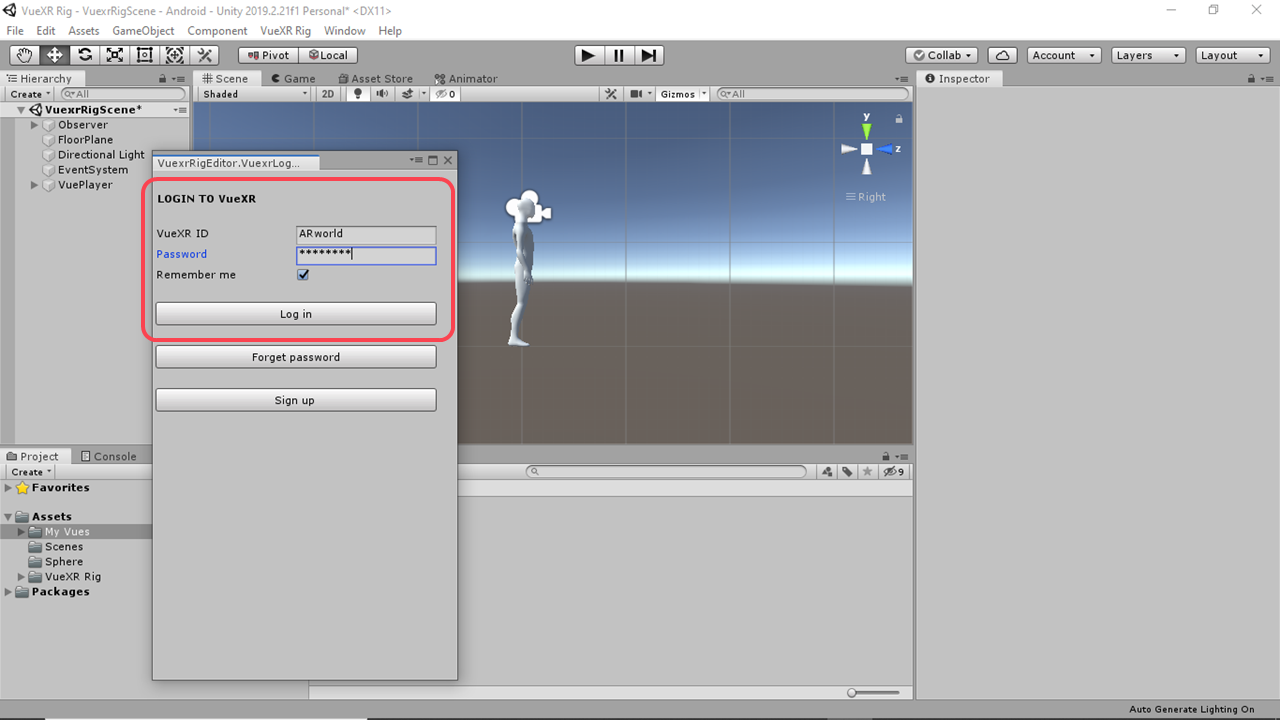The image size is (1280, 720).
Task: Click the Forget password button
Action: (296, 357)
